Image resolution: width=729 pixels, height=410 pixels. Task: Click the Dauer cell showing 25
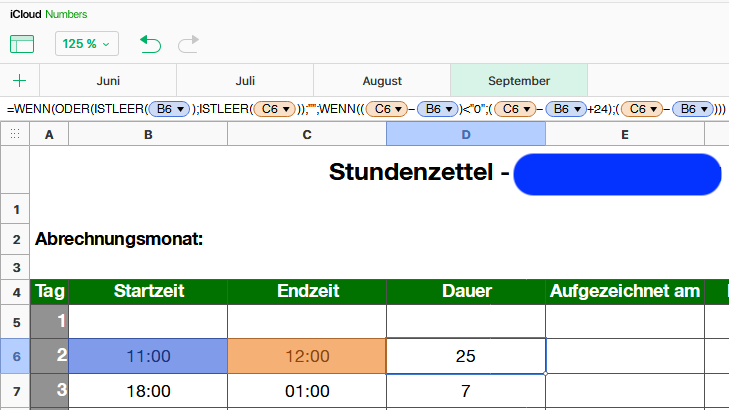[x=466, y=356]
